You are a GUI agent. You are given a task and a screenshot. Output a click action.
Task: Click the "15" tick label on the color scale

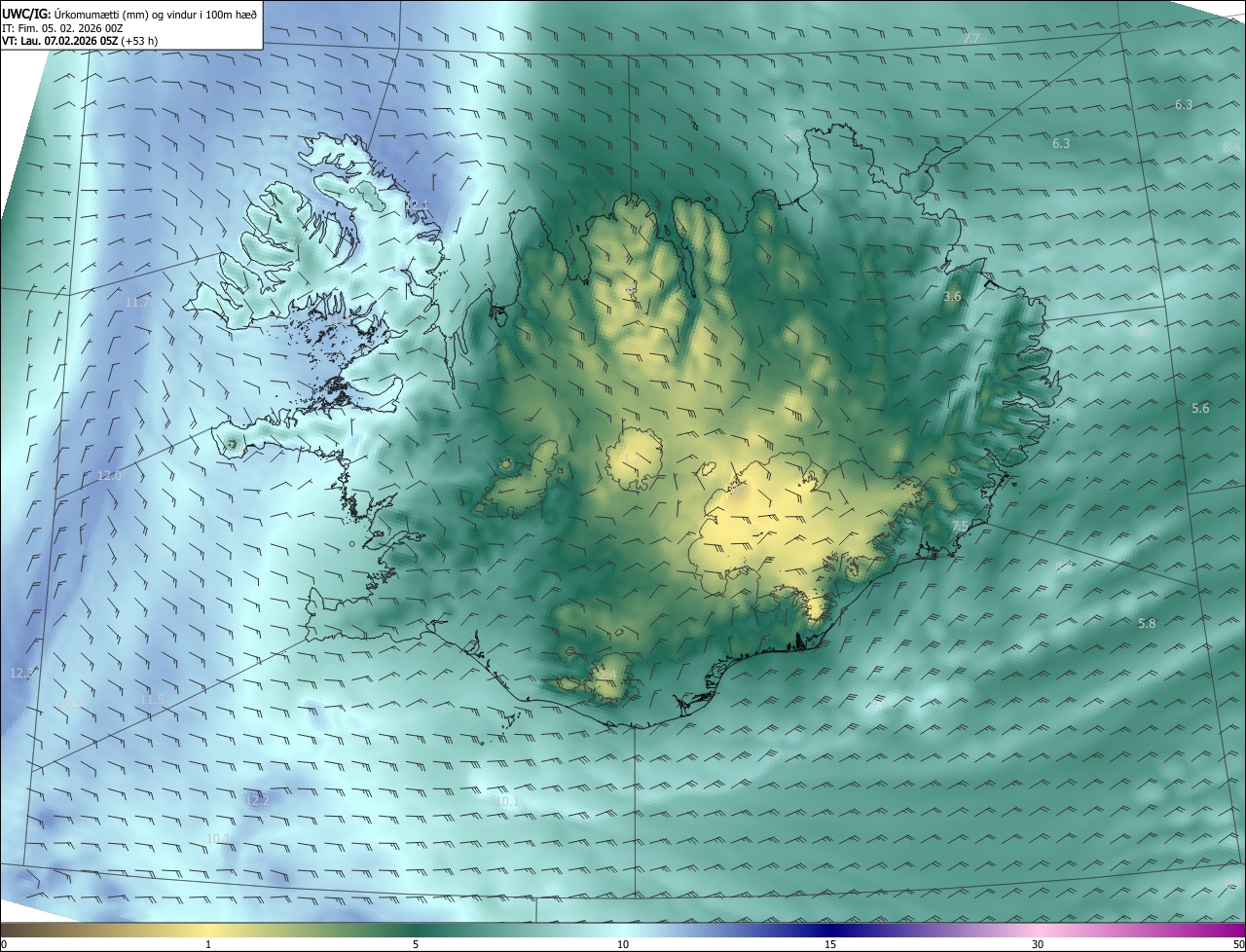[x=830, y=944]
